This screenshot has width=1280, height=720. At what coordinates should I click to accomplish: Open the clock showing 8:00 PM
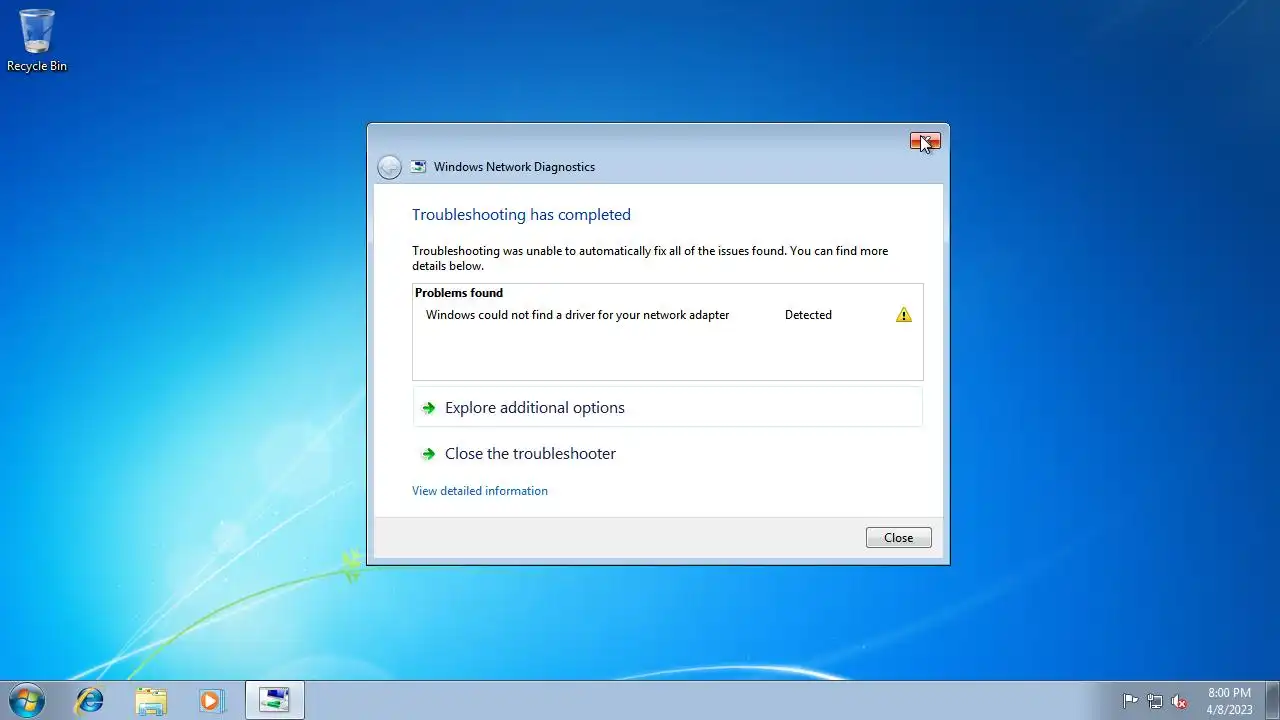tap(1229, 700)
